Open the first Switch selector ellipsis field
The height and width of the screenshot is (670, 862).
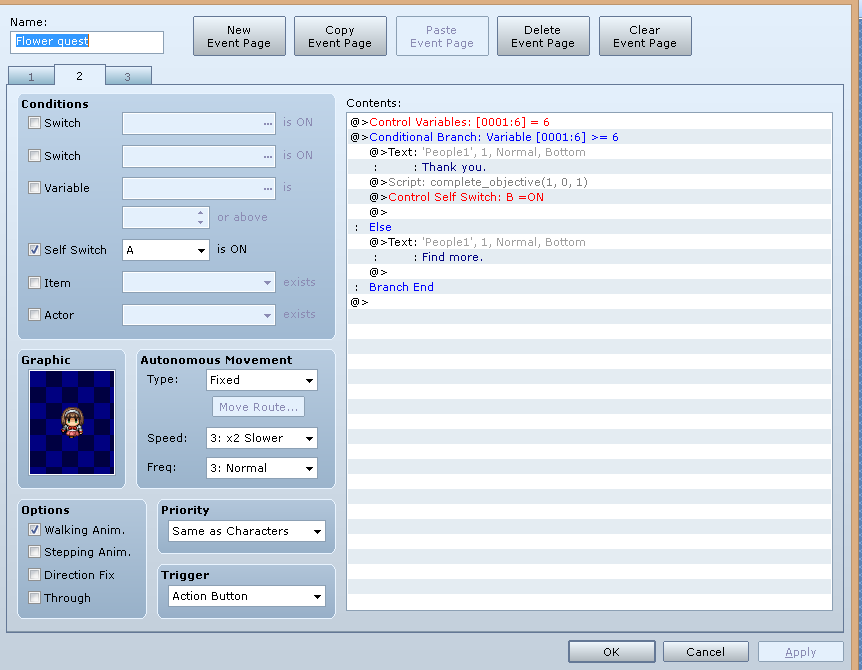coord(198,124)
